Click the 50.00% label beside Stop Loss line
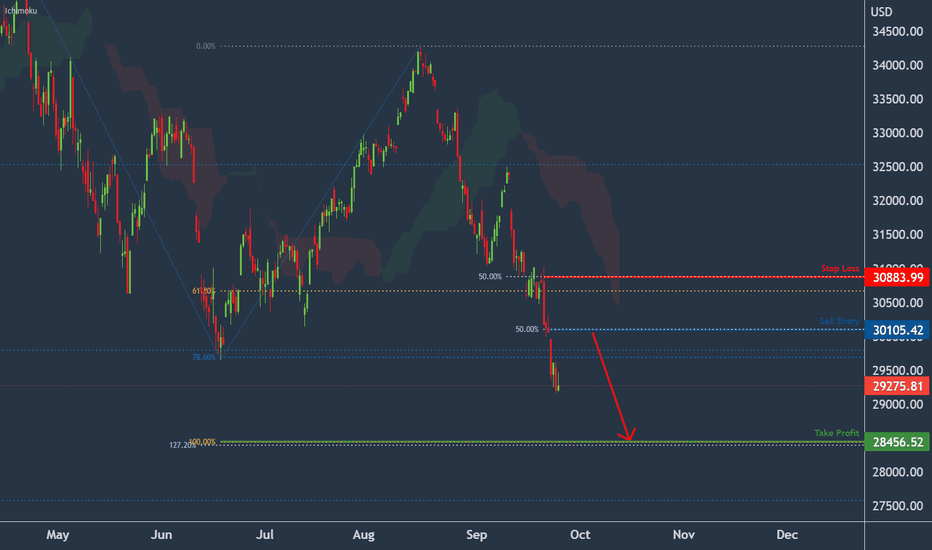This screenshot has width=932, height=550. coord(490,276)
